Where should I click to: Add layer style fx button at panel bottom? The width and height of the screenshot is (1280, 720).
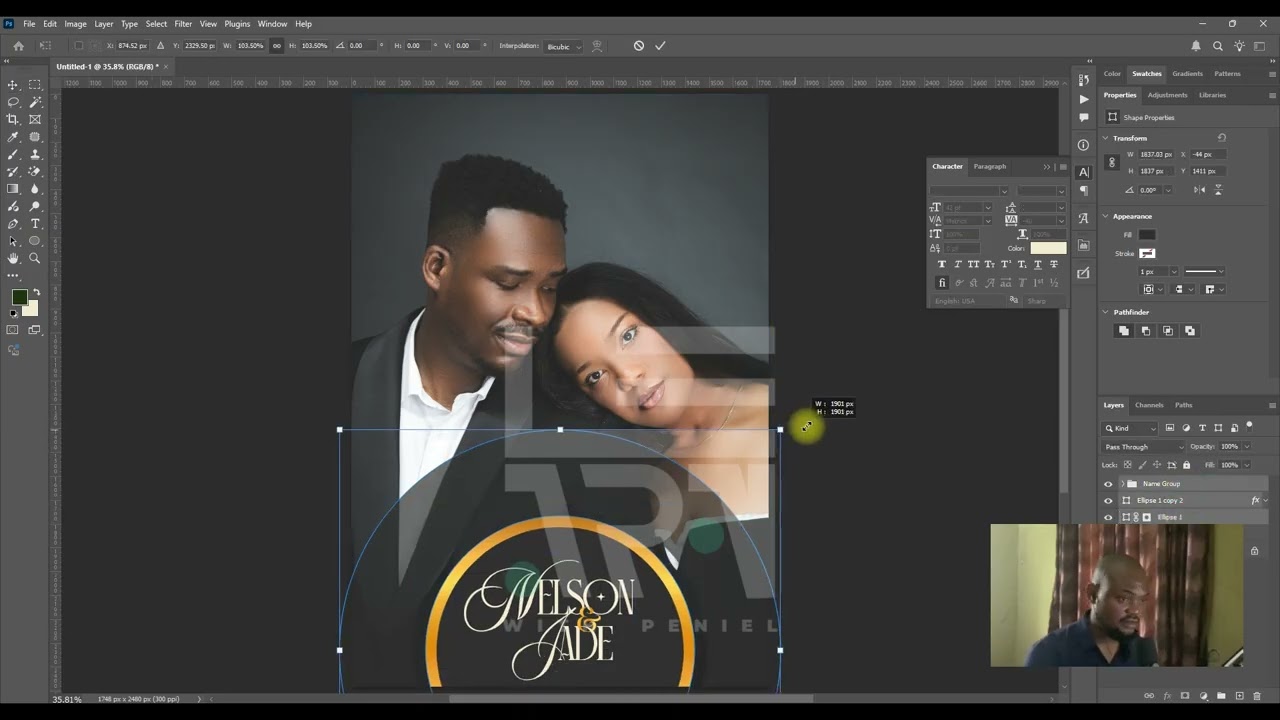click(x=1167, y=696)
